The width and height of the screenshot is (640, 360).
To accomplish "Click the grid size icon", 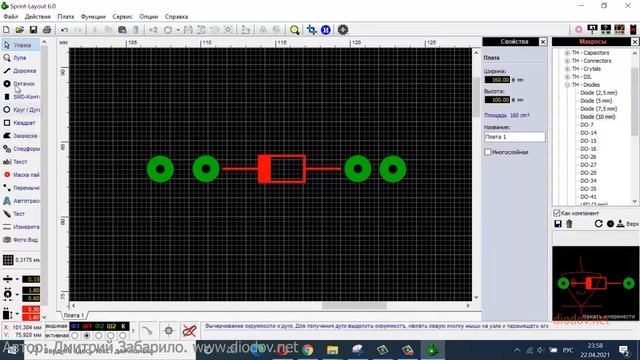I will coord(8,260).
